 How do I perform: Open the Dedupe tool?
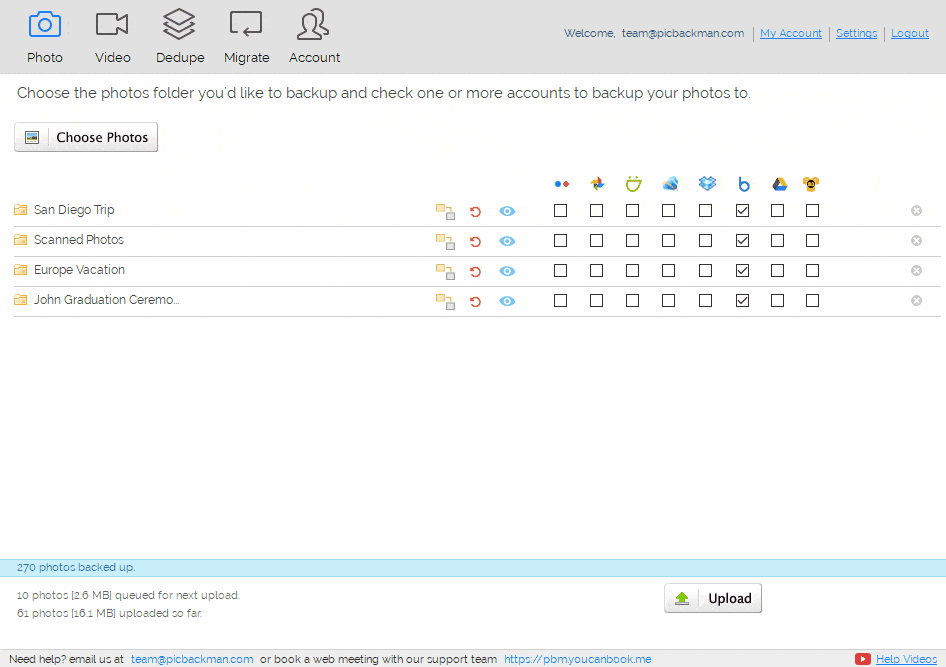coord(180,36)
